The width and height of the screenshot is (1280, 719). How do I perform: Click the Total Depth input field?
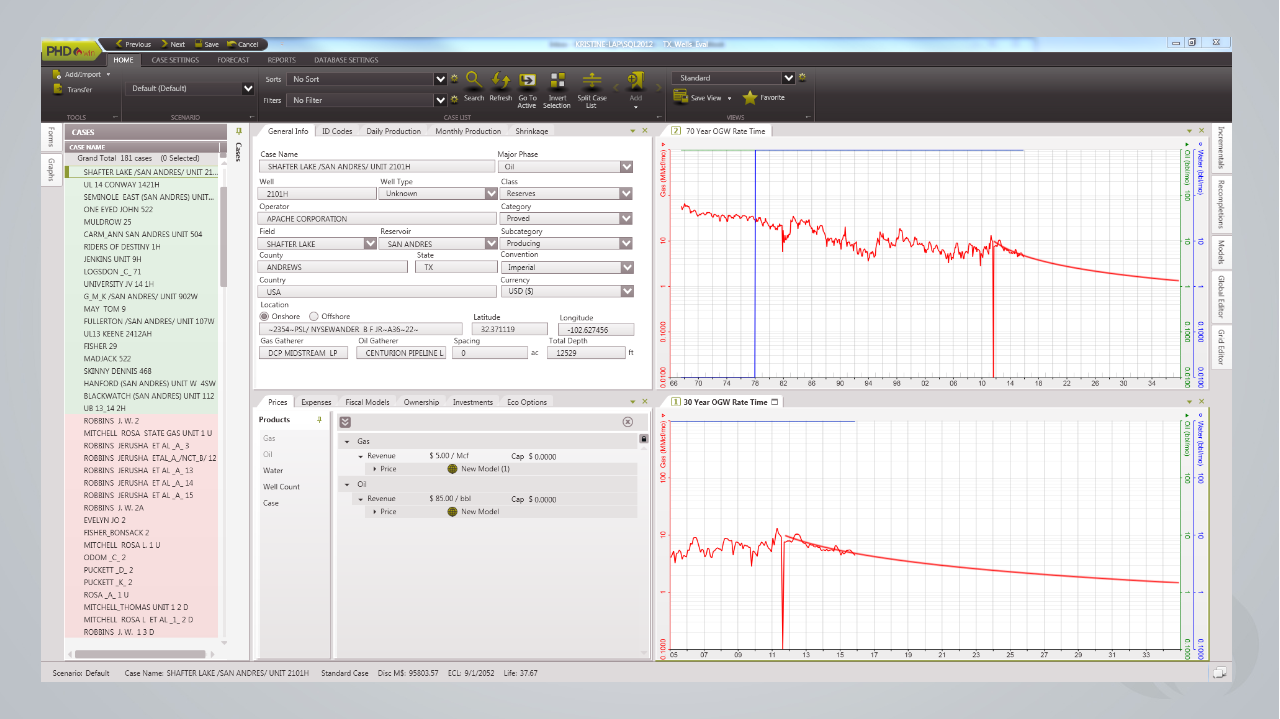[588, 353]
